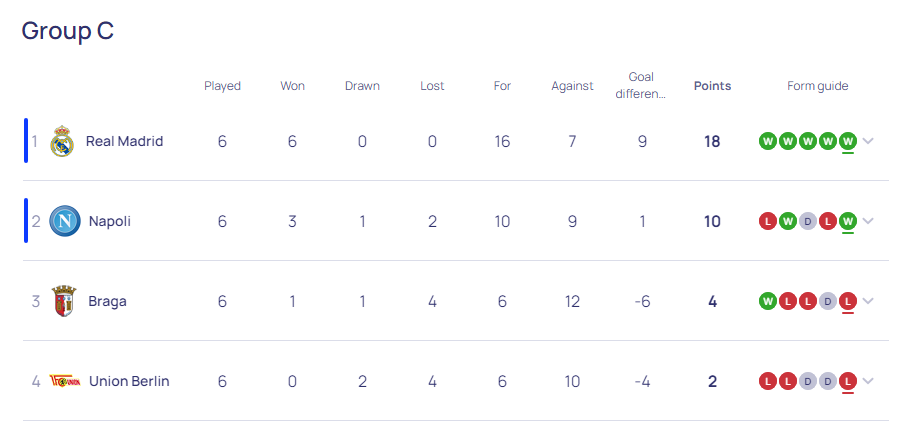Click the Group C heading
The width and height of the screenshot is (910, 432).
(x=68, y=31)
